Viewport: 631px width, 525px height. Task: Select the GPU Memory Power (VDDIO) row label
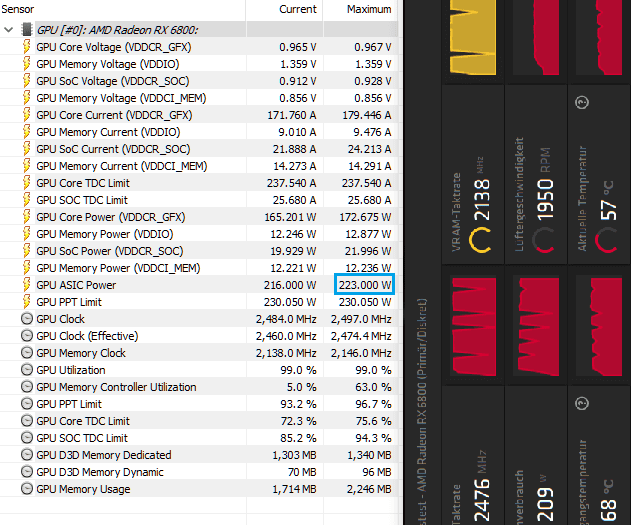tap(105, 234)
